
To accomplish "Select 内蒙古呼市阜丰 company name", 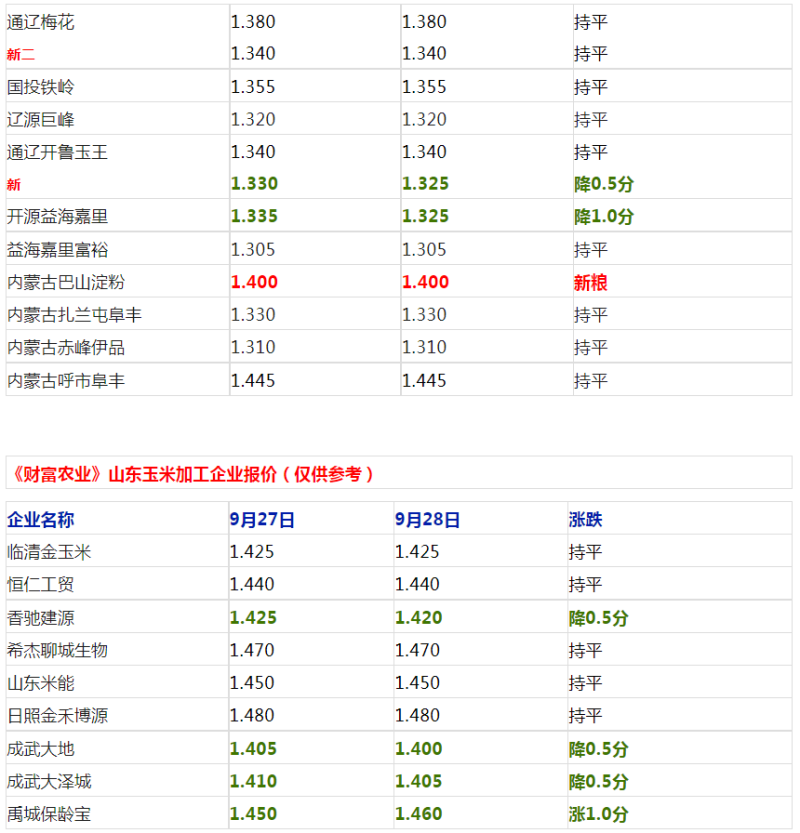I will pos(66,381).
